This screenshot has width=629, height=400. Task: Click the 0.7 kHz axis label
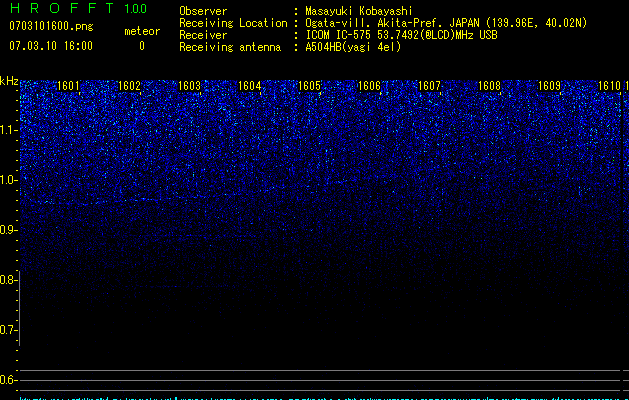click(x=8, y=330)
